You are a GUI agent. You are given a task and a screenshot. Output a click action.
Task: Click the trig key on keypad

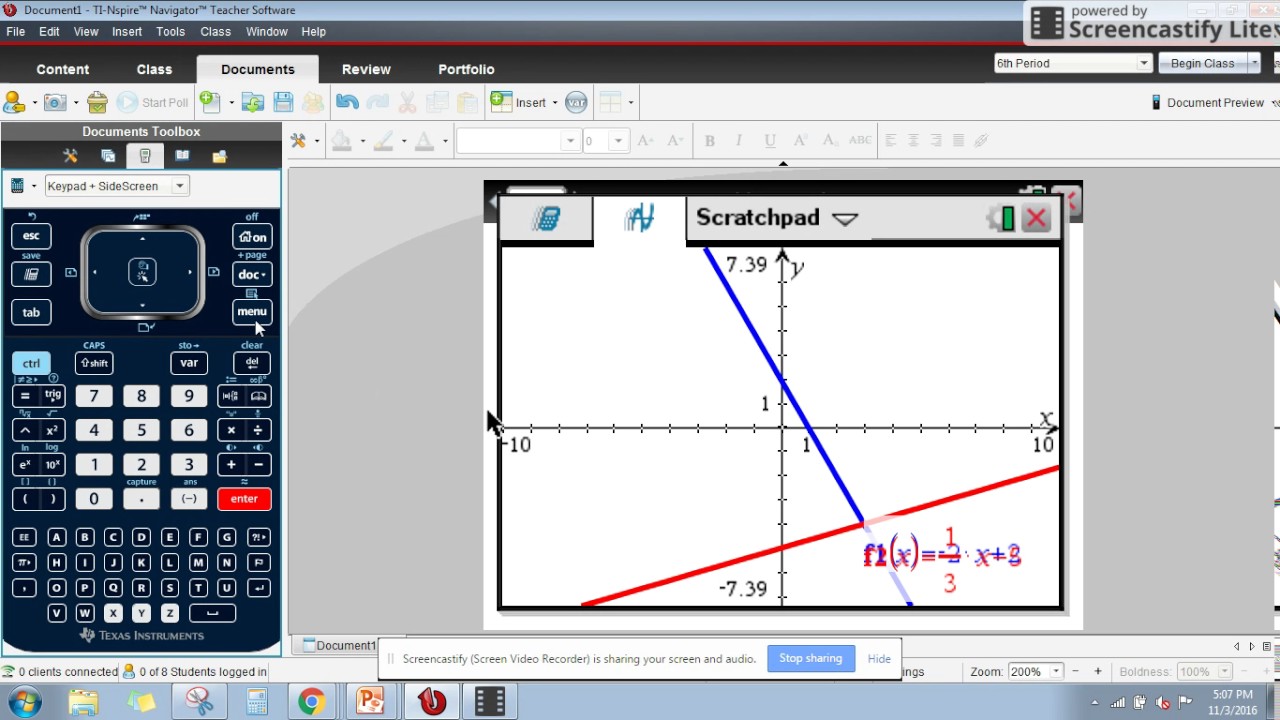pyautogui.click(x=53, y=396)
